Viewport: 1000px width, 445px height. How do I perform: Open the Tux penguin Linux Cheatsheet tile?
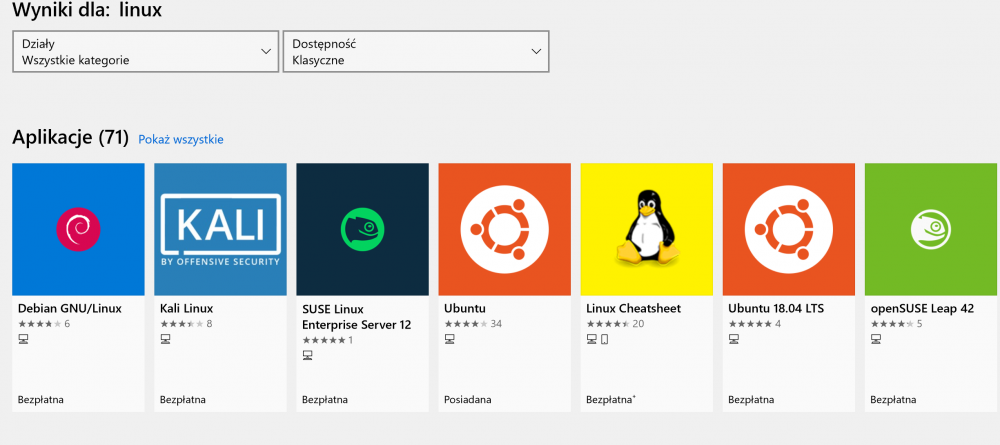click(x=647, y=230)
